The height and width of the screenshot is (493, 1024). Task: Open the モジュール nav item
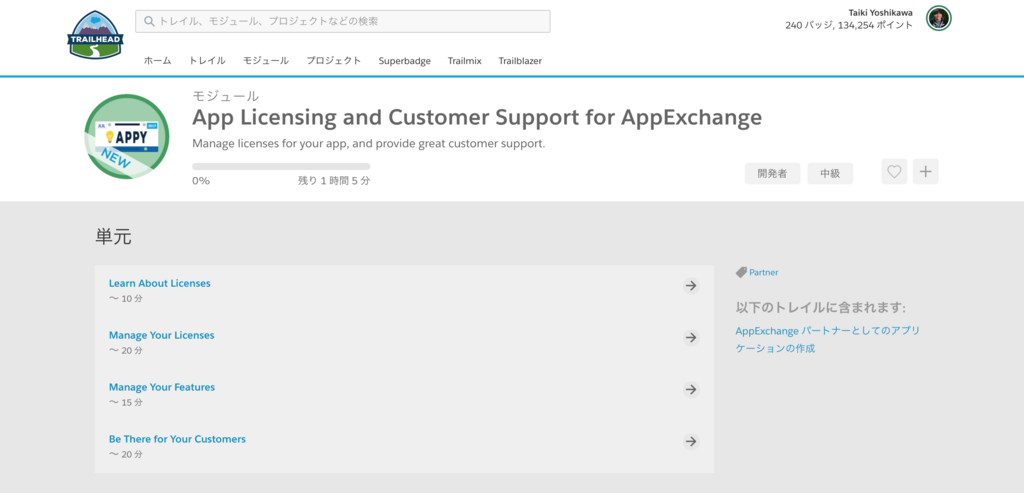pyautogui.click(x=266, y=61)
